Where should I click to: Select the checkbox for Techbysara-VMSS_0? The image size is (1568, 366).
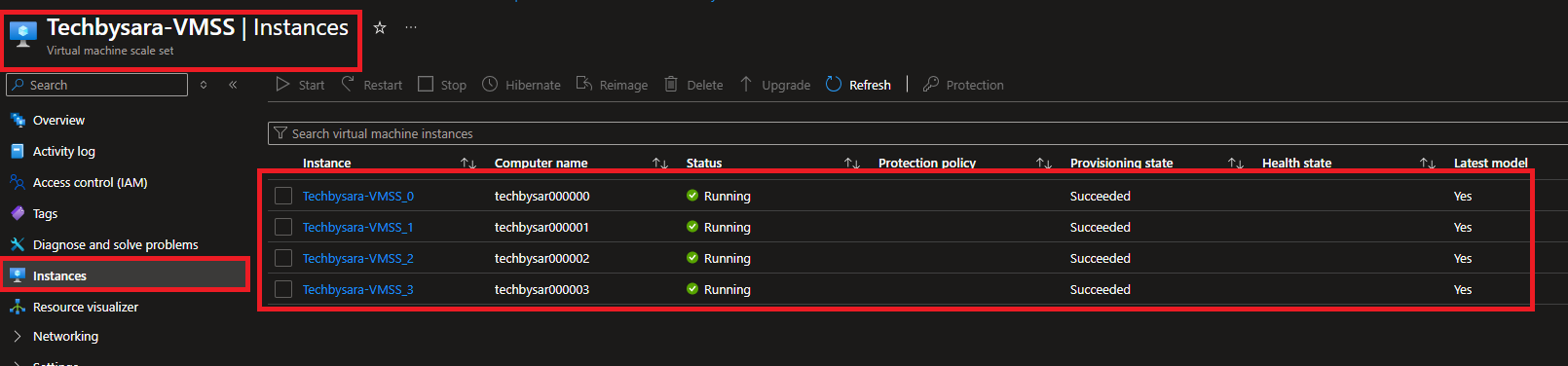point(283,196)
